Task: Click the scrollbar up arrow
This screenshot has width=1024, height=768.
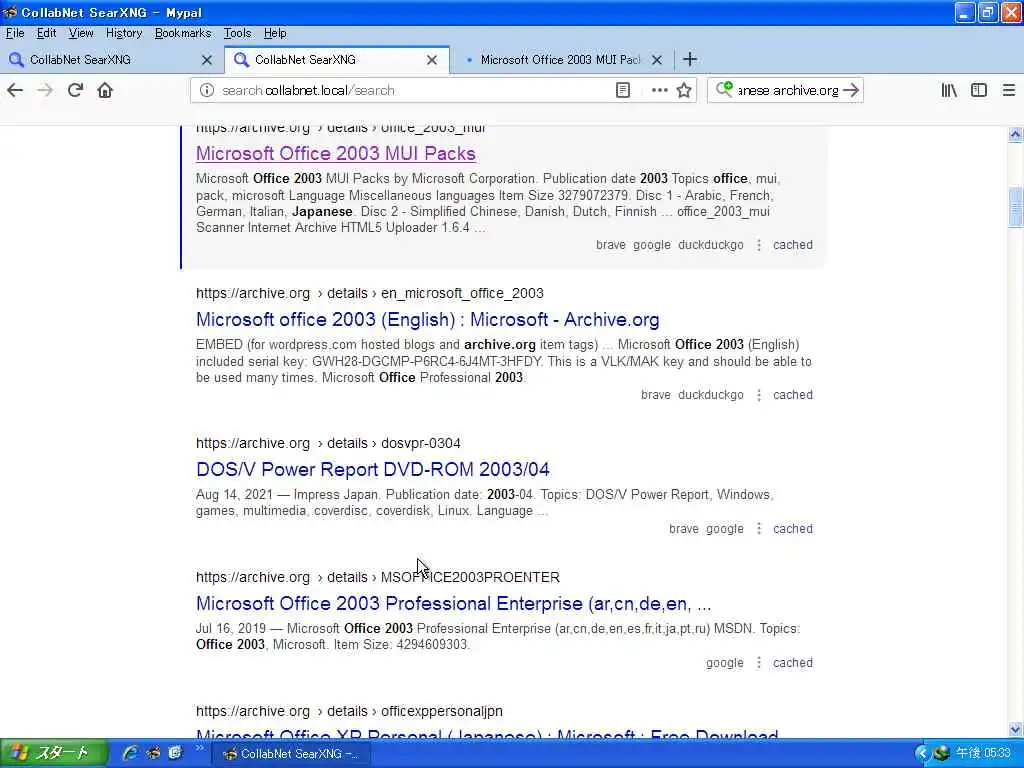Action: point(1015,135)
